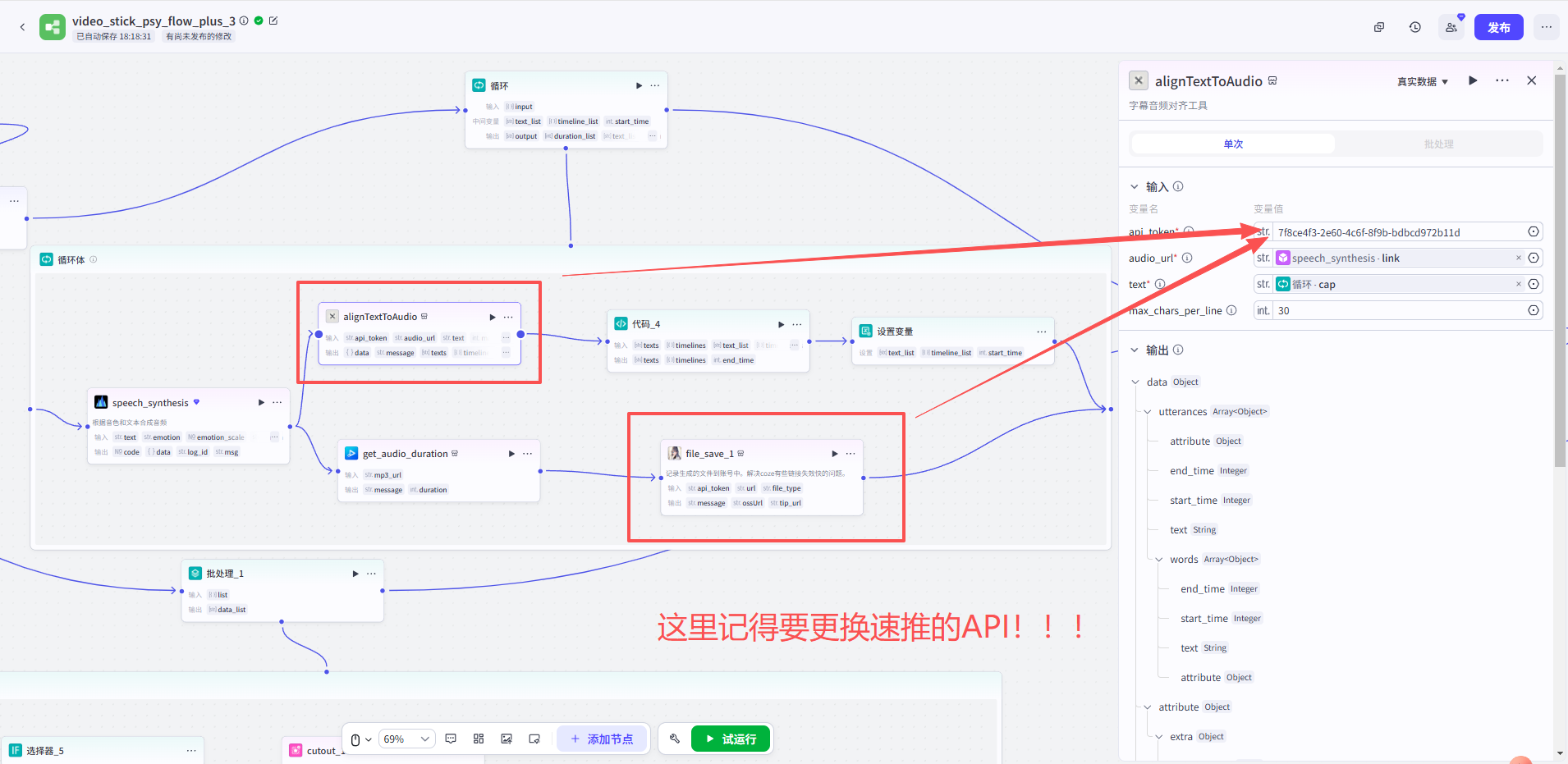Select the comment tool in bottom toolbar
Screen dimensions: 1568x764
[x=450, y=739]
